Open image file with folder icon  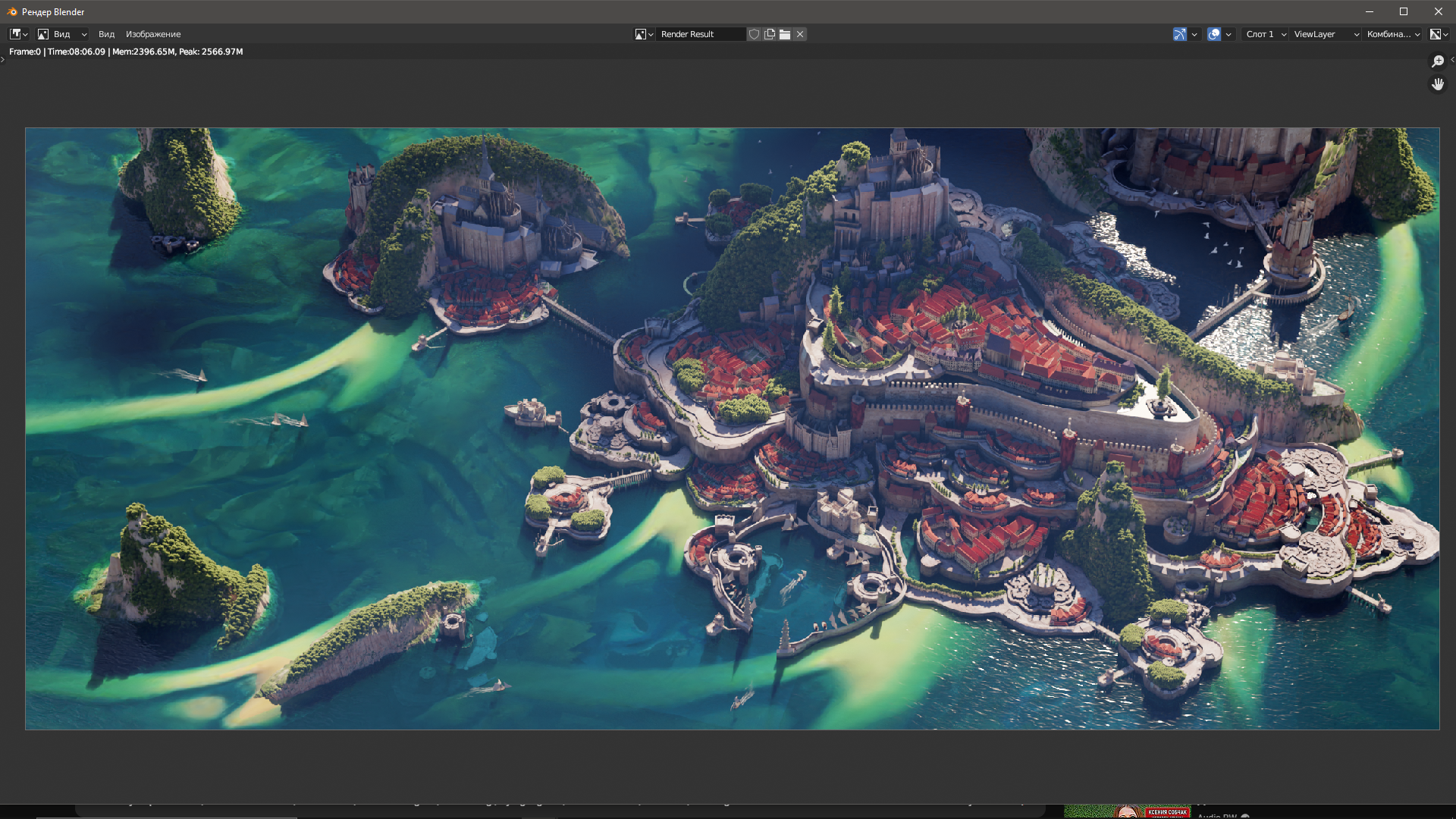pos(785,34)
